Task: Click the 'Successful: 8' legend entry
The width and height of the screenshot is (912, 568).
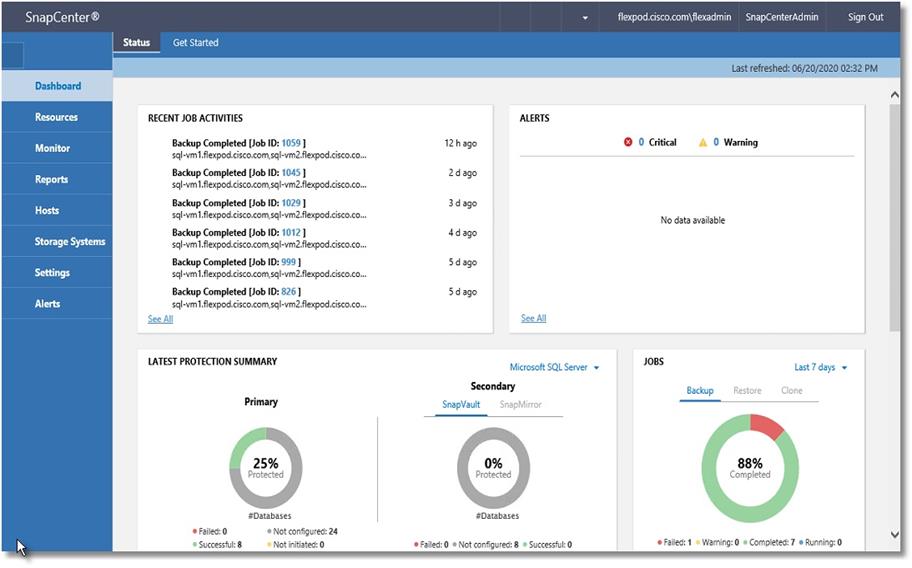Action: [x=217, y=545]
